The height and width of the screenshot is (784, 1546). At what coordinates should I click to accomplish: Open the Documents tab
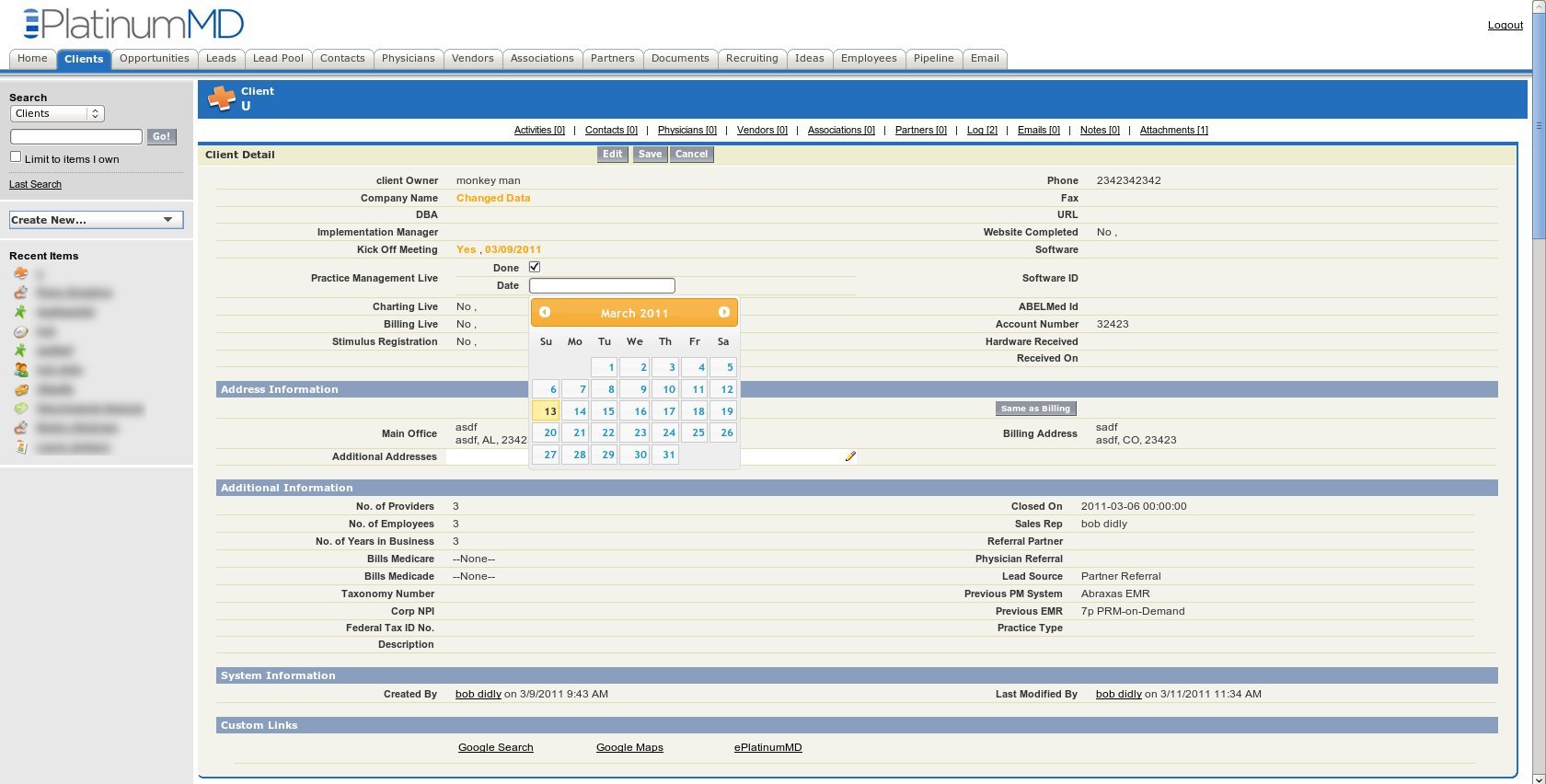(680, 59)
